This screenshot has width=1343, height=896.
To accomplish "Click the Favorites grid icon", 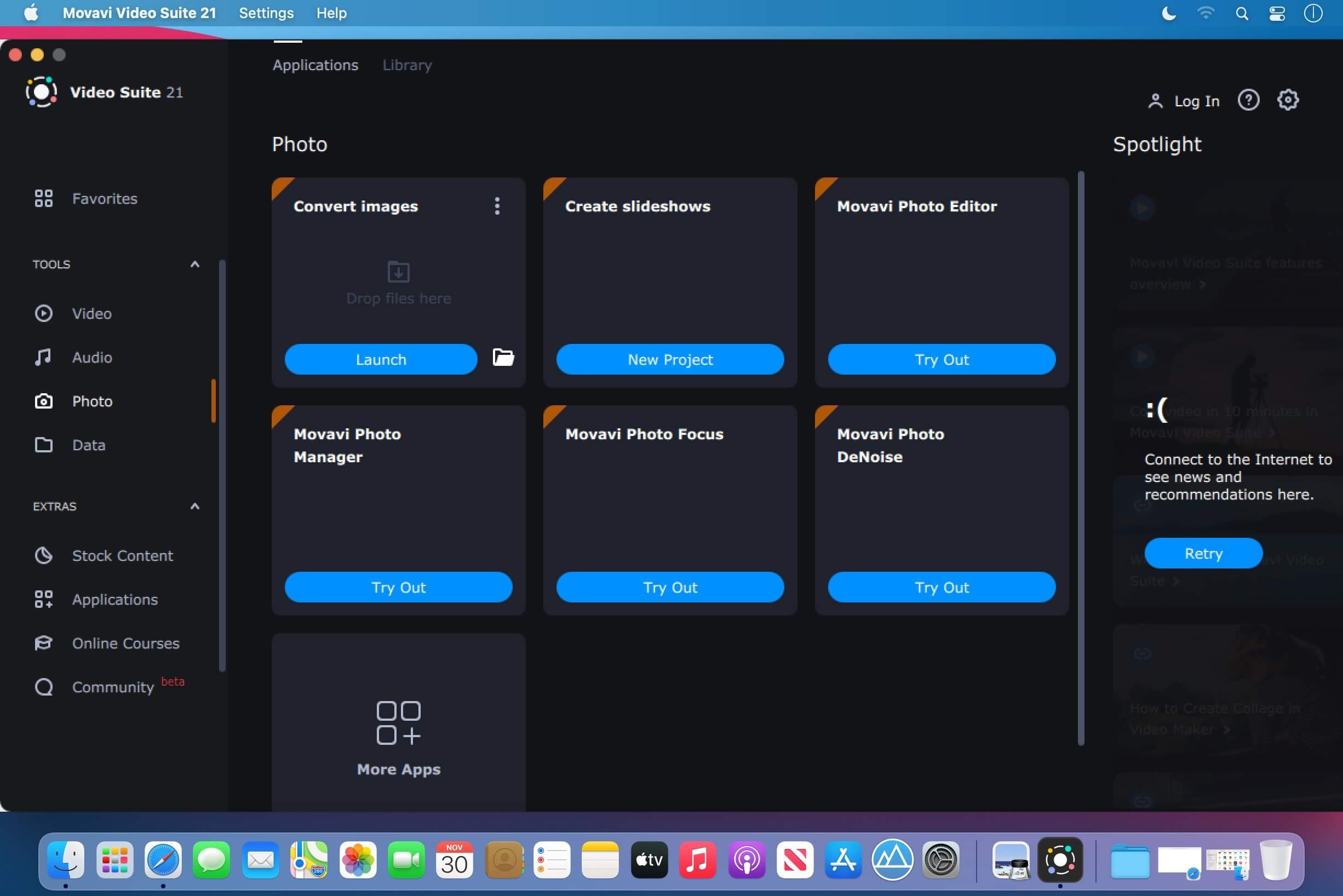I will [x=43, y=198].
